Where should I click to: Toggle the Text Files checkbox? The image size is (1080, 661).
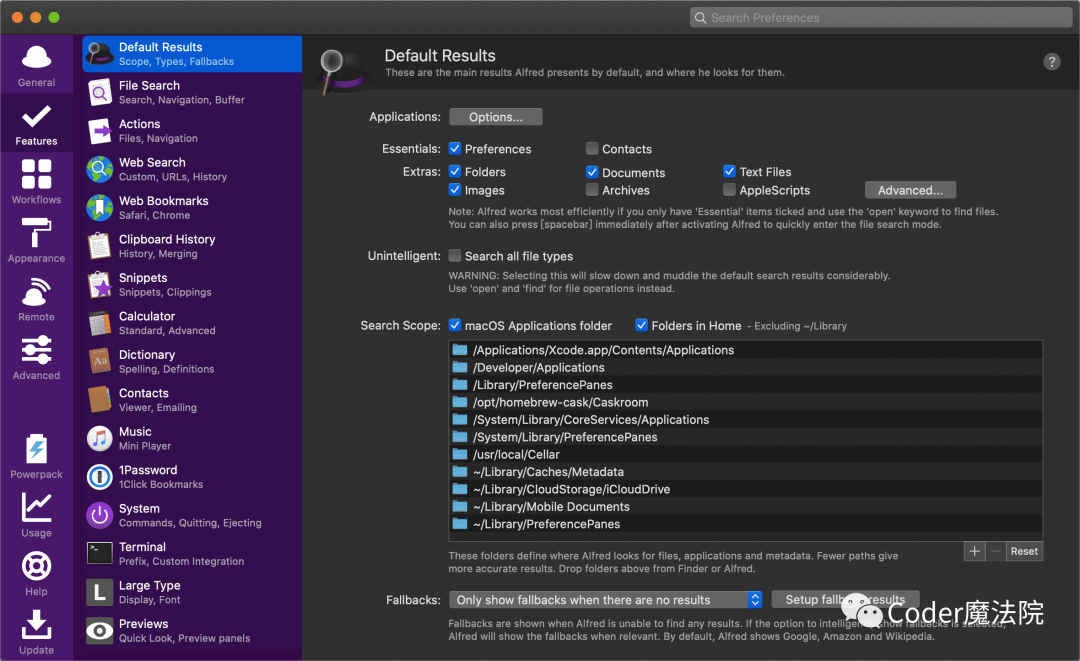[x=729, y=171]
